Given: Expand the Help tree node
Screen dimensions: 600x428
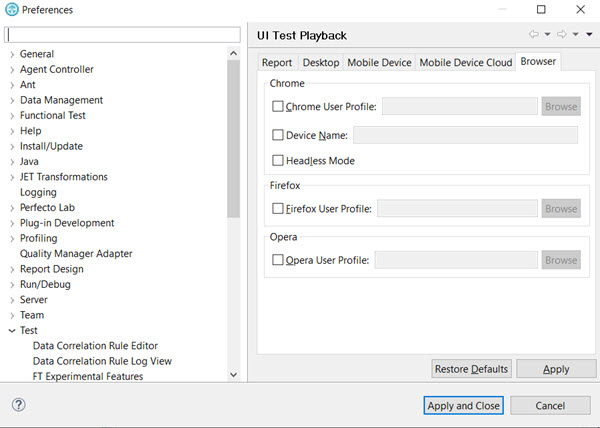Looking at the screenshot, I should click(x=12, y=131).
